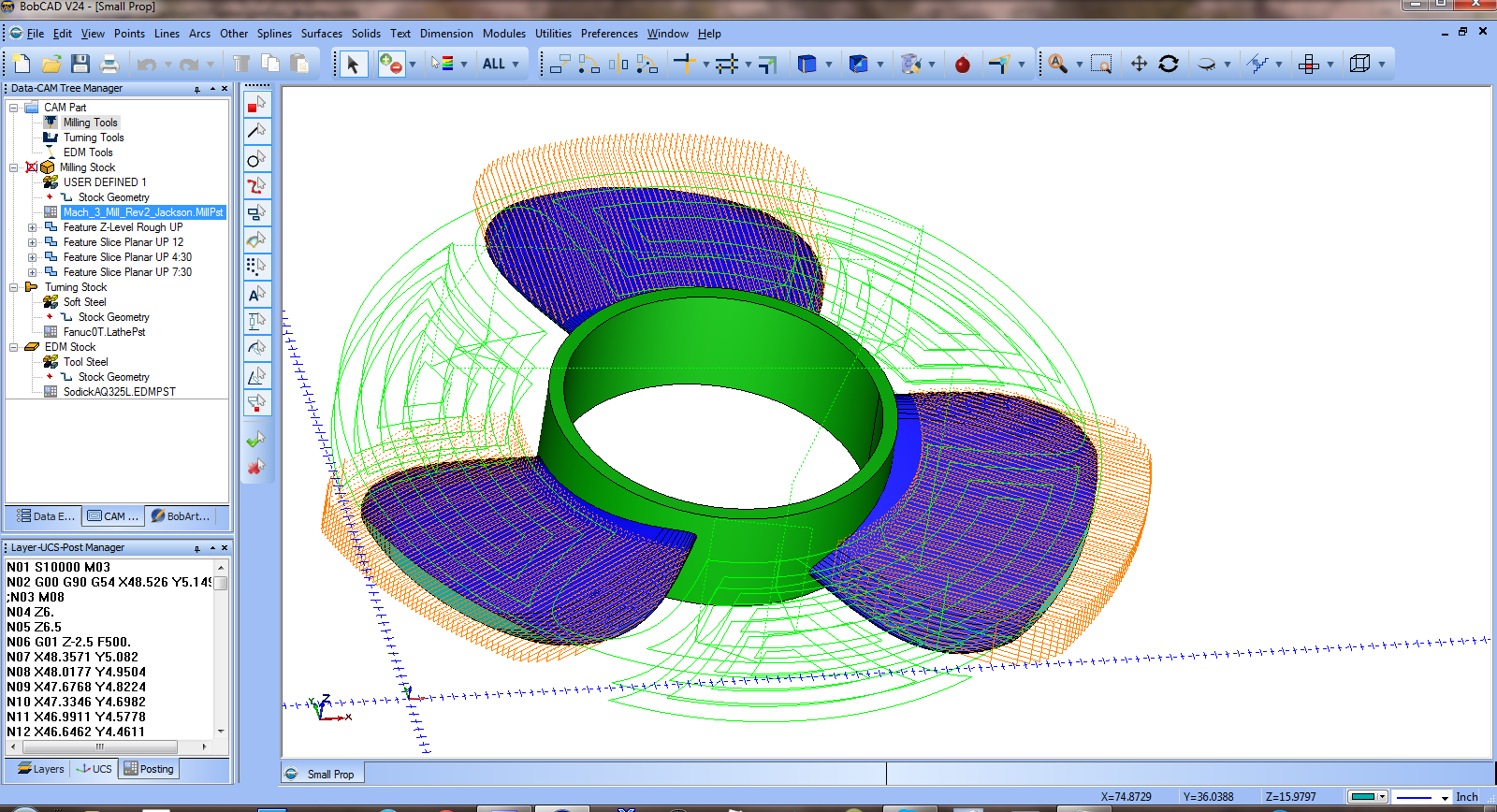Viewport: 1497px width, 812px height.
Task: Click the red bomb icon in toolbar
Action: (x=963, y=65)
